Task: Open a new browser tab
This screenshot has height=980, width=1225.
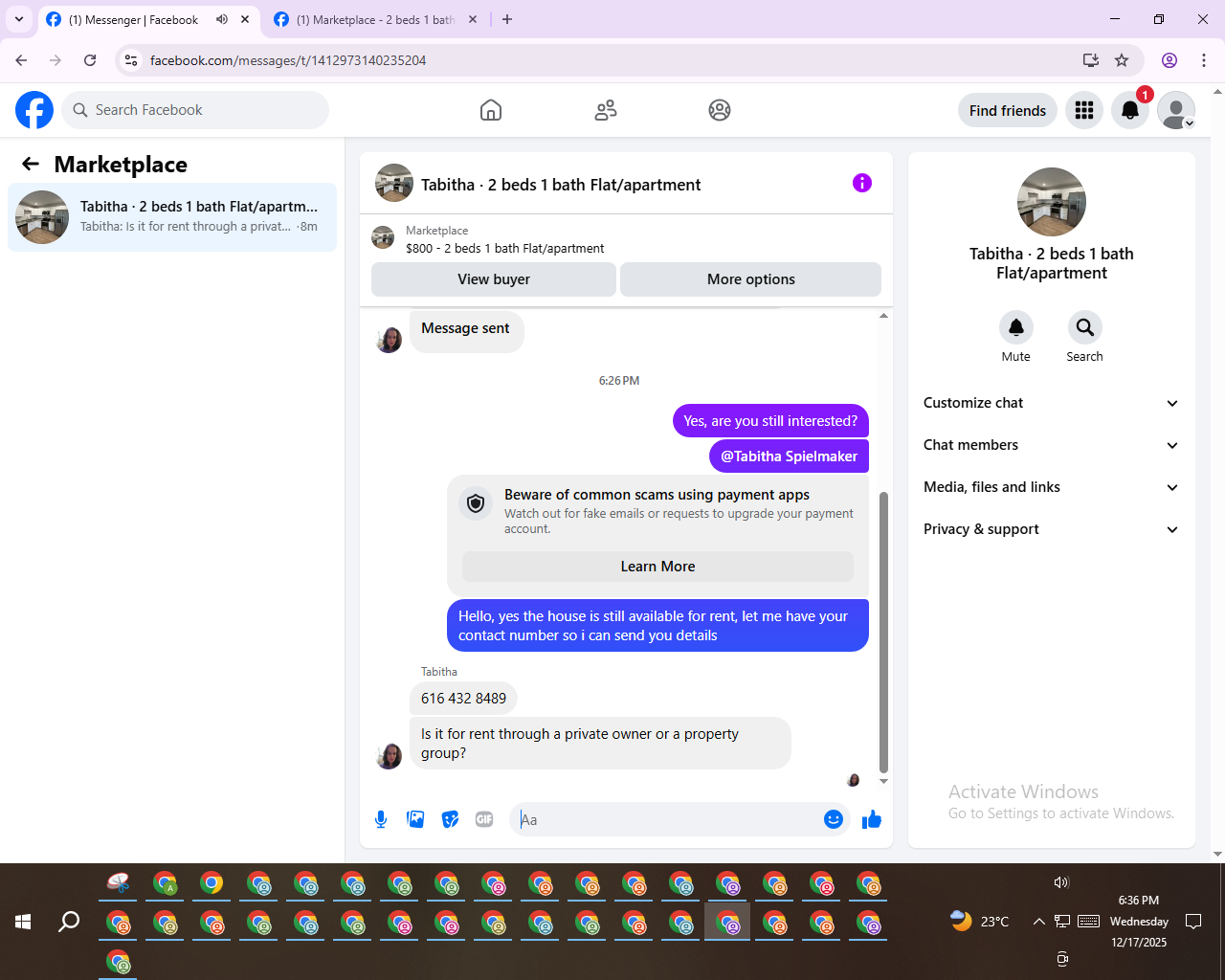Action: click(x=507, y=19)
